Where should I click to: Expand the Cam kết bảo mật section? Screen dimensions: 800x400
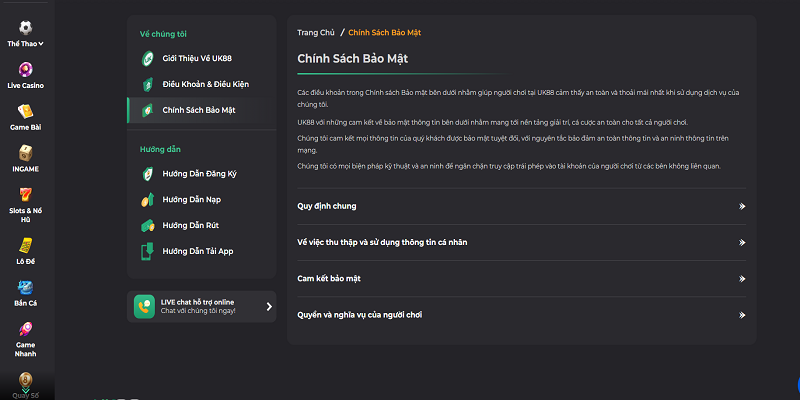point(519,279)
